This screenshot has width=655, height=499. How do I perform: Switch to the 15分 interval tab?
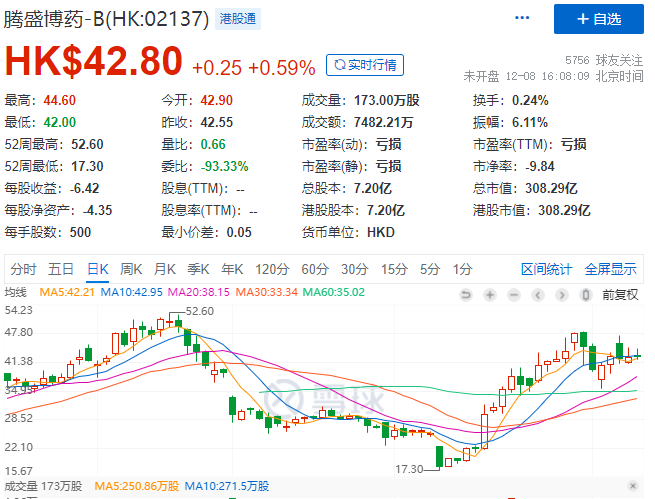click(x=394, y=269)
